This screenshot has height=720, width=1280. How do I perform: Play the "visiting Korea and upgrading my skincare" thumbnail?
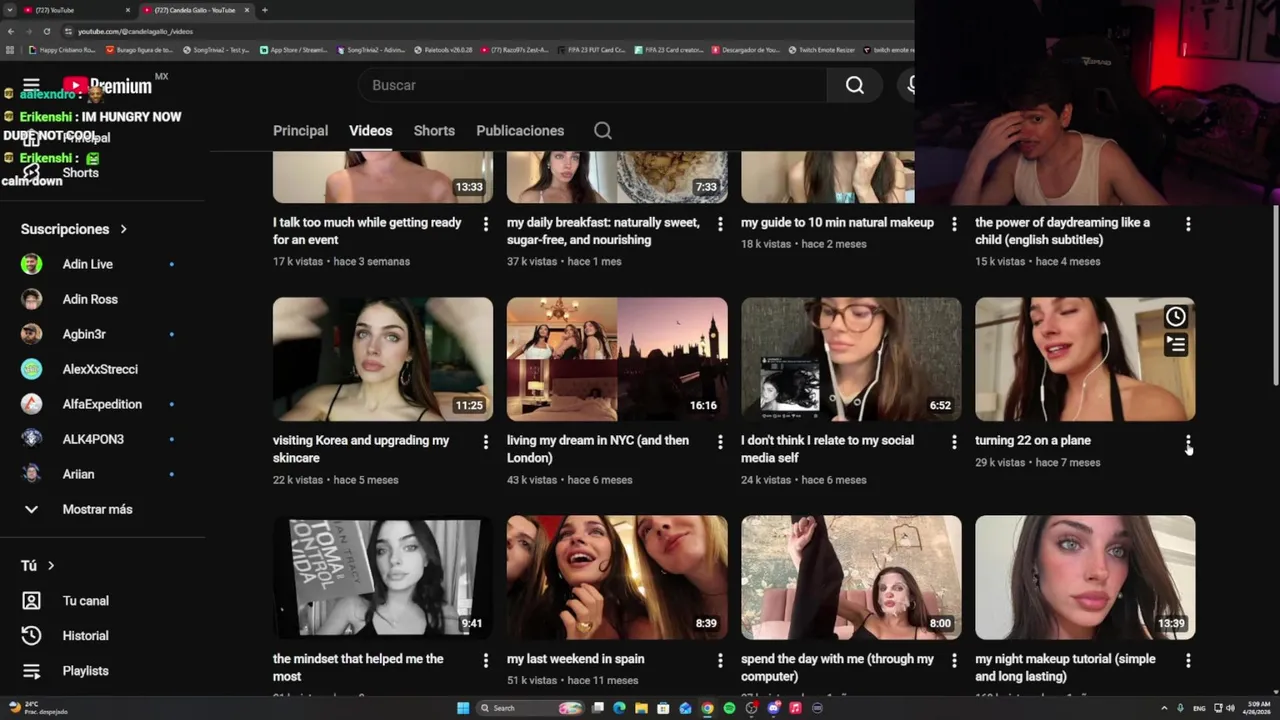click(x=383, y=359)
